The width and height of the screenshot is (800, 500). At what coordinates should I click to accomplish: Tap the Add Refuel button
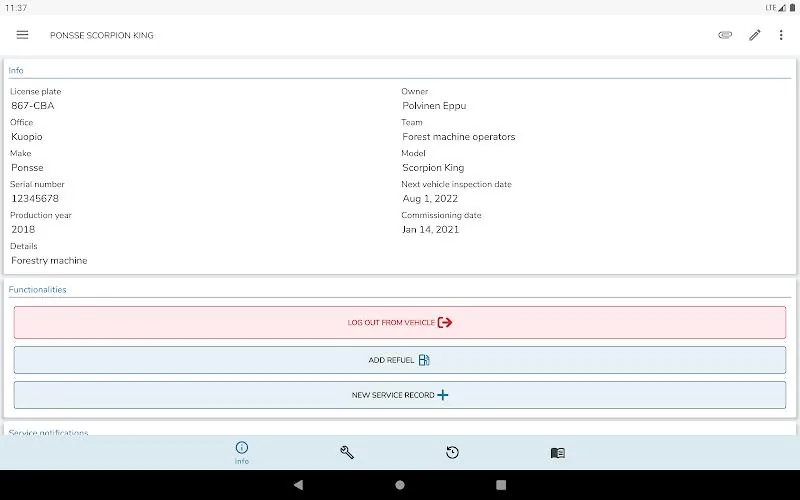(x=399, y=360)
